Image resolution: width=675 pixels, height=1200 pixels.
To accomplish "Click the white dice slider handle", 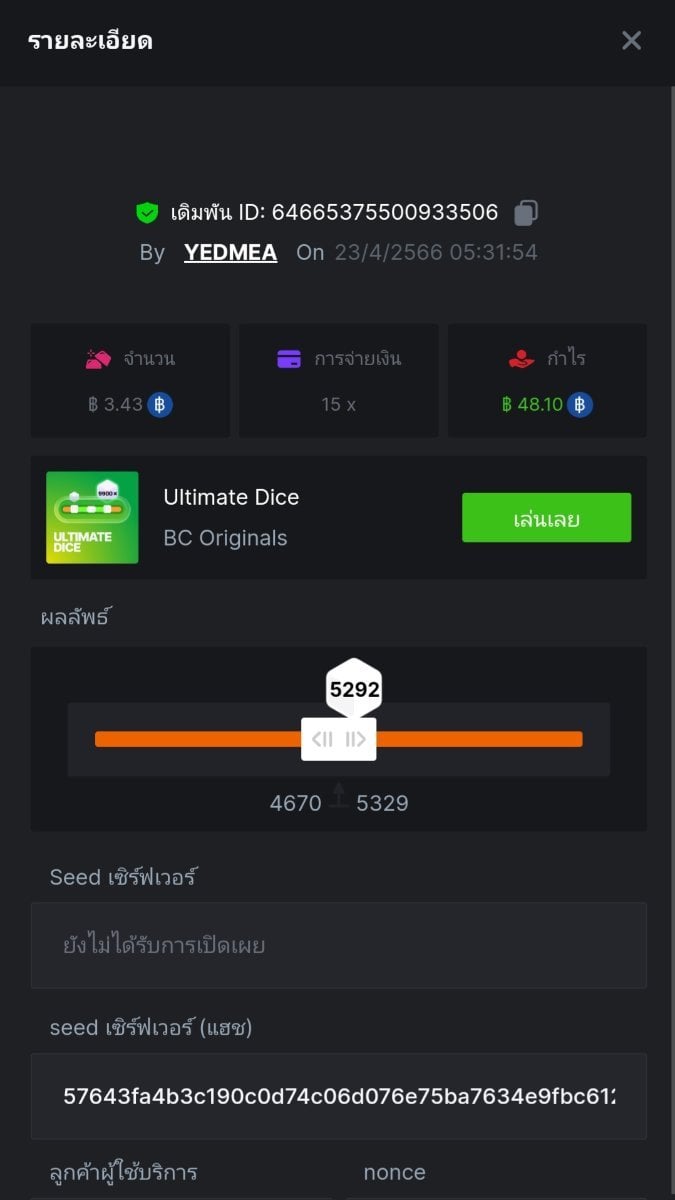I will (339, 740).
